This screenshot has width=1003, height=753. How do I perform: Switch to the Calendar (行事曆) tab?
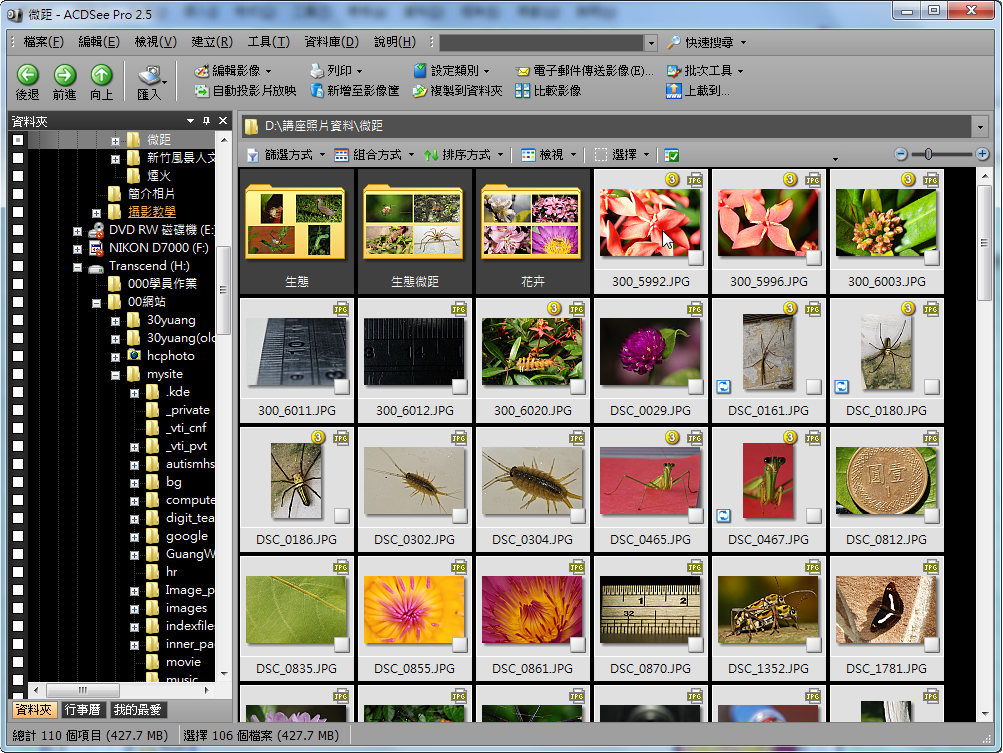click(x=82, y=710)
